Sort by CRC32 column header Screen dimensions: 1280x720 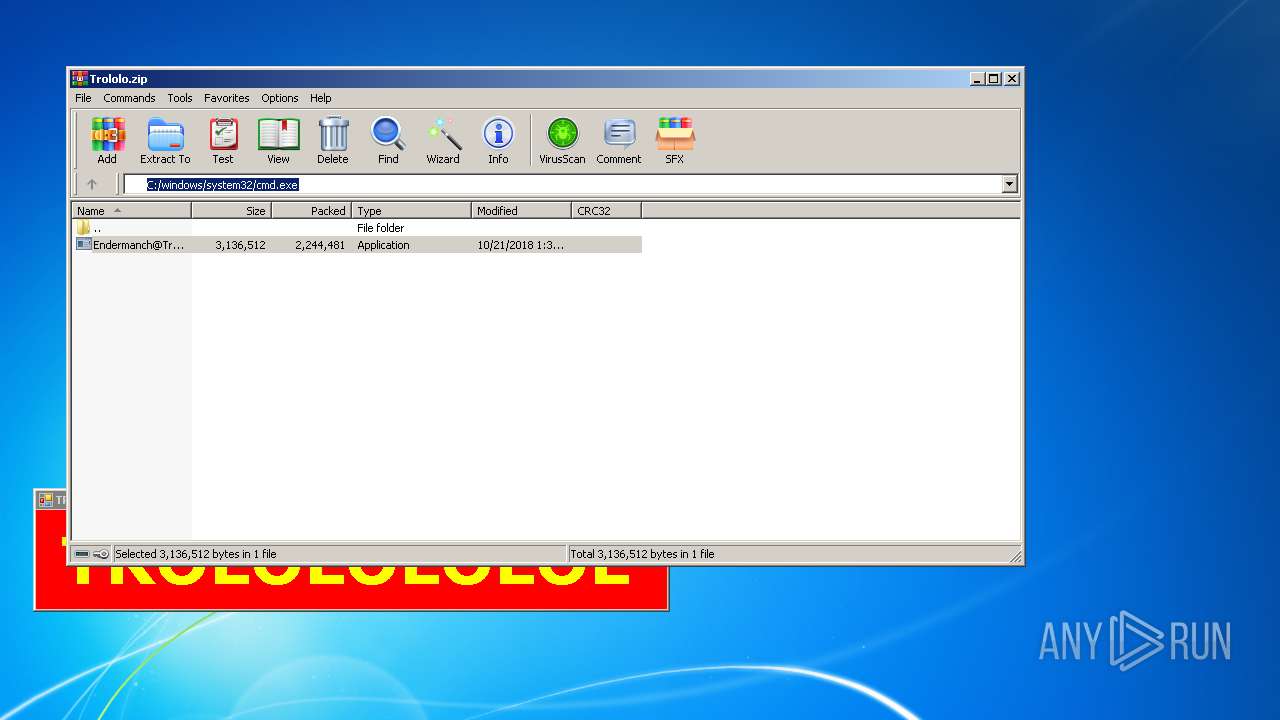(x=606, y=211)
